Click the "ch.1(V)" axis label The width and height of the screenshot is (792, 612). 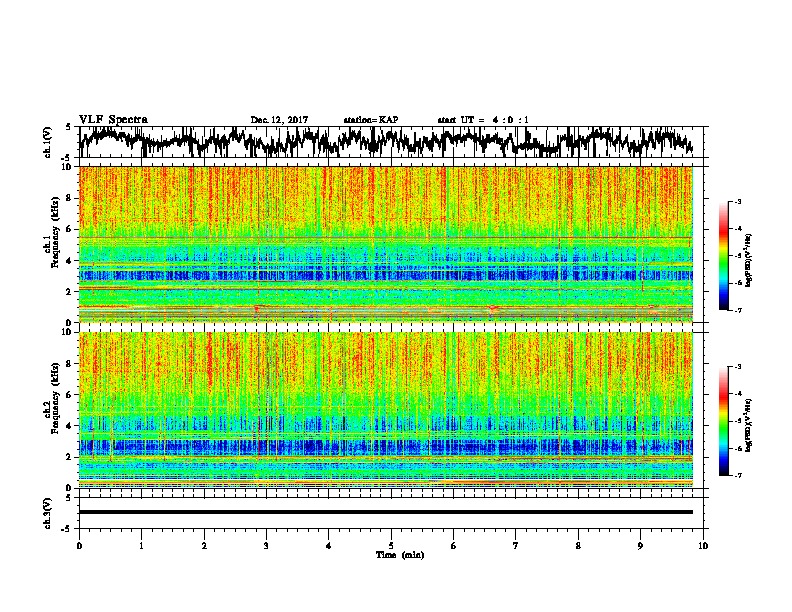(x=48, y=142)
